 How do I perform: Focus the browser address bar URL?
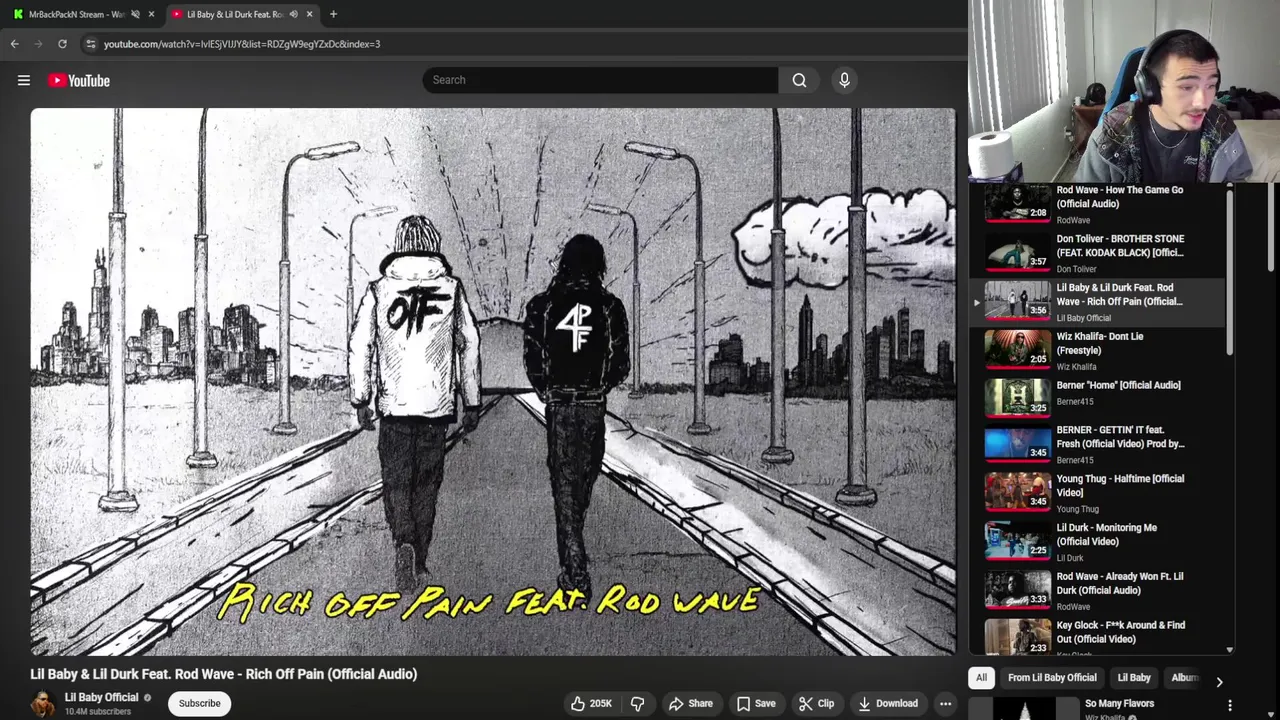pyautogui.click(x=241, y=44)
